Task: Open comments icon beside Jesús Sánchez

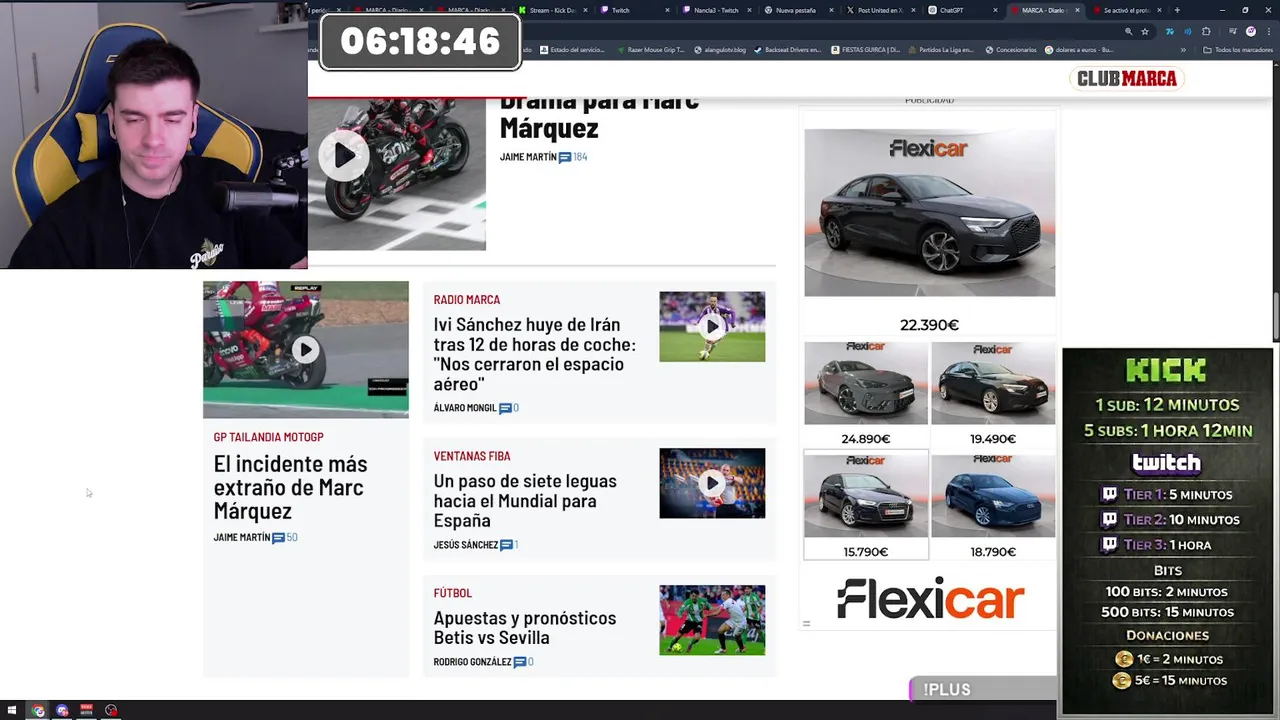Action: pyautogui.click(x=506, y=545)
